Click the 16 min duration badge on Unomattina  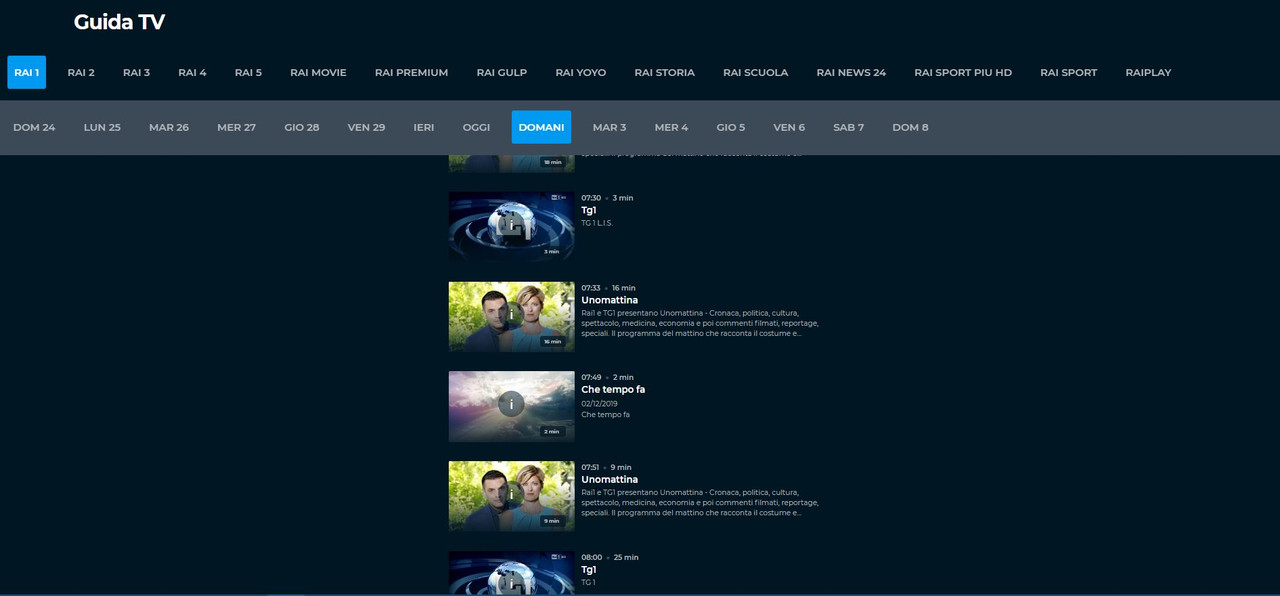click(552, 341)
